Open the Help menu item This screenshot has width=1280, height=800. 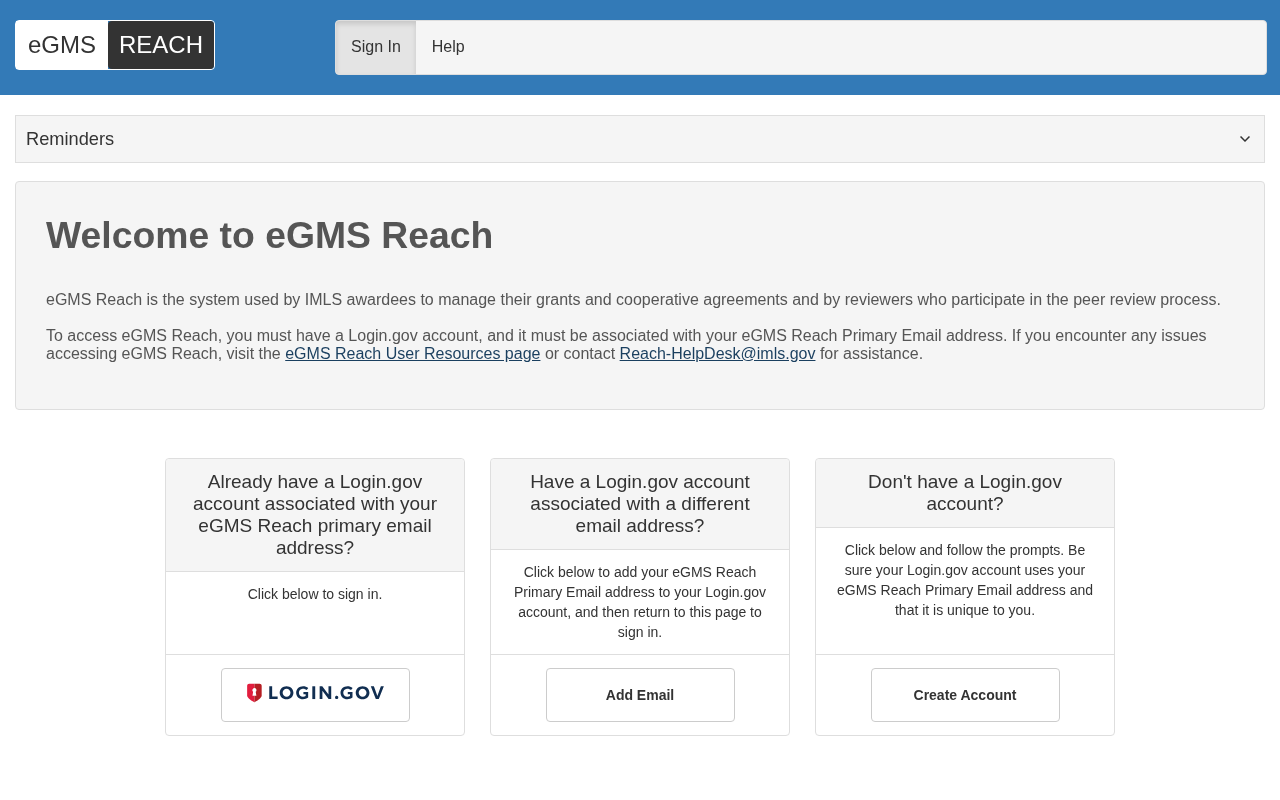click(x=448, y=47)
